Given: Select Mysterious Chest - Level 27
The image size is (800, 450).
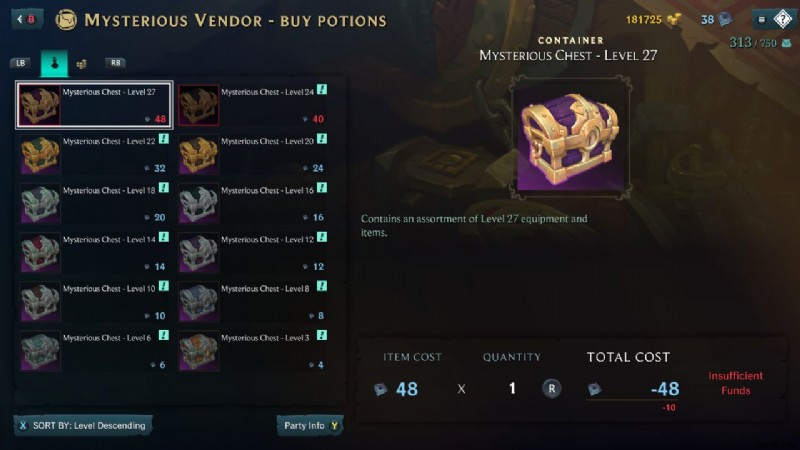Looking at the screenshot, I should (94, 105).
